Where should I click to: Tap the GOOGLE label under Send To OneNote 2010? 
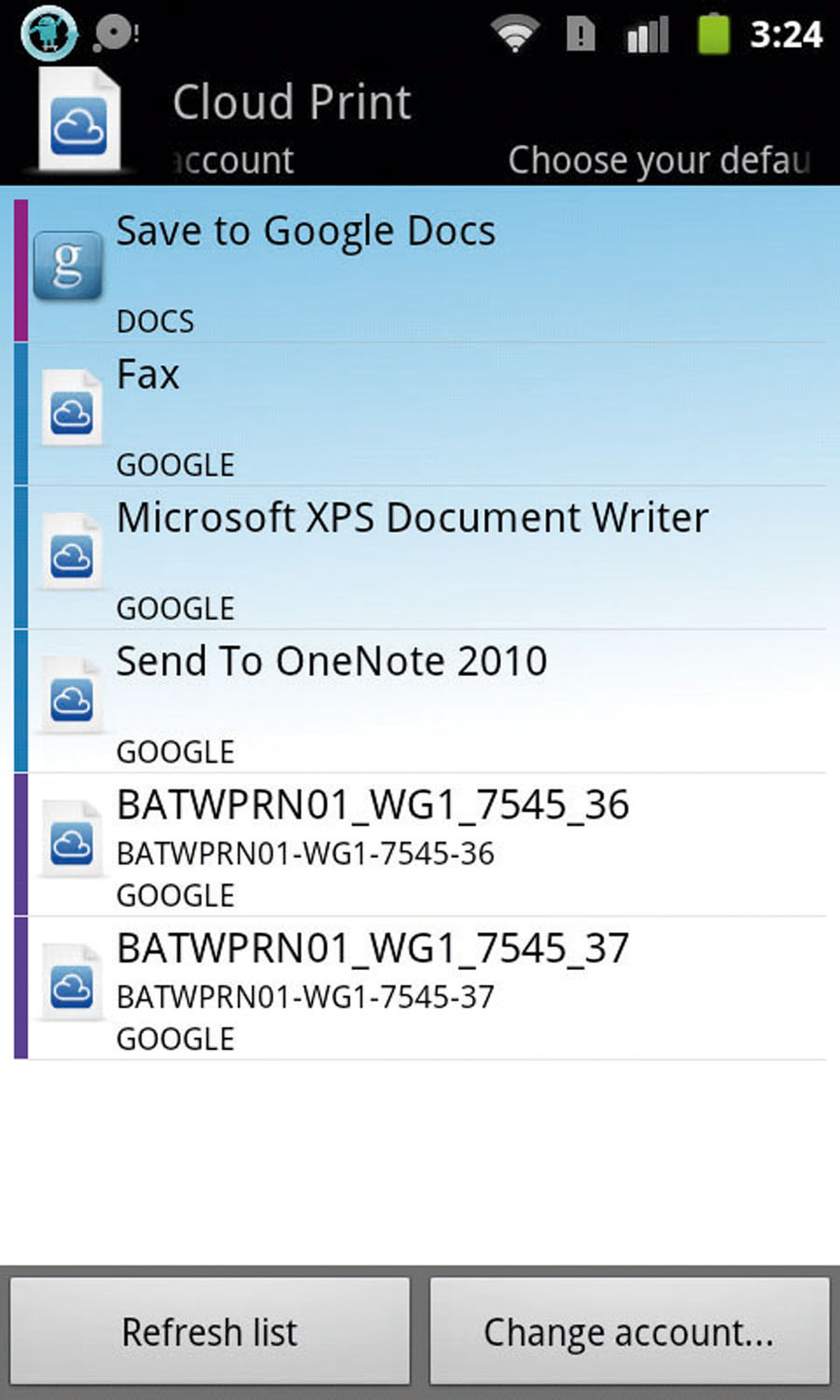pyautogui.click(x=175, y=752)
